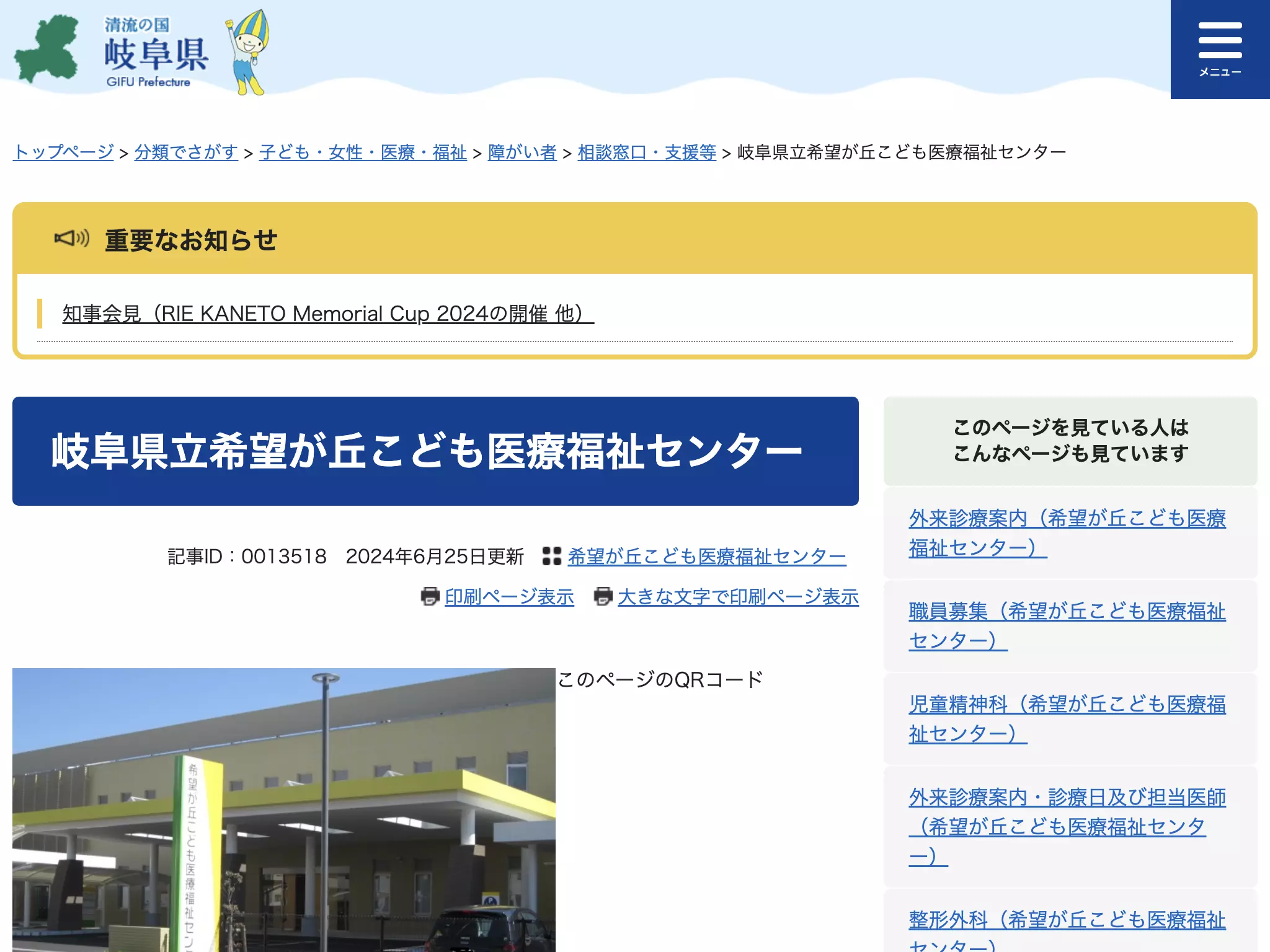
Task: Open 子ども・女性・医療・福祉 breadcrumb link
Action: coord(363,152)
